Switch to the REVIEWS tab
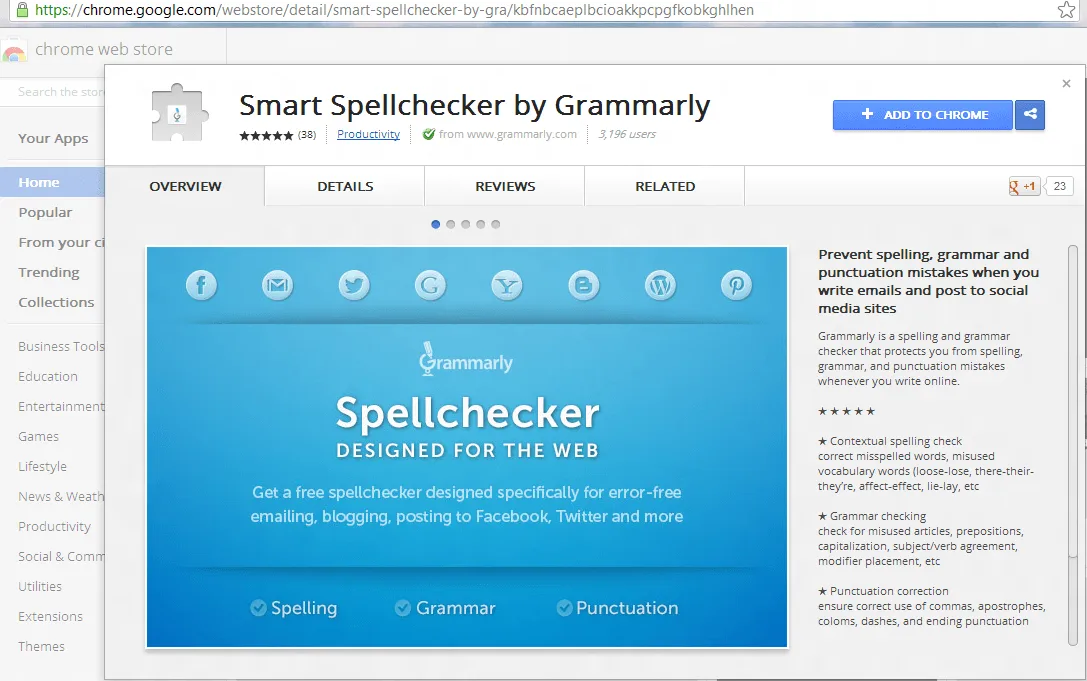The height and width of the screenshot is (681, 1087). click(x=504, y=186)
